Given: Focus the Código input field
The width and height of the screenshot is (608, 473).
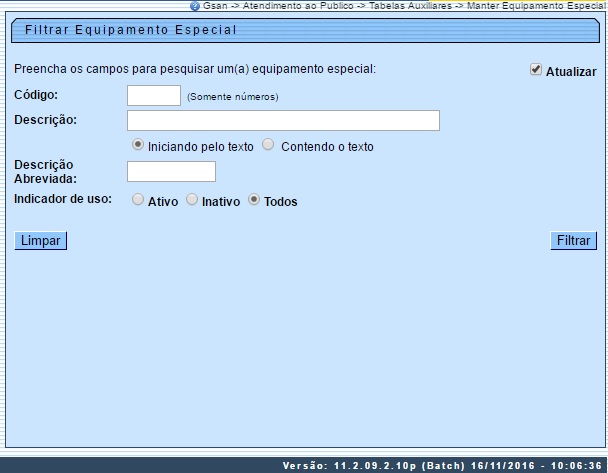Looking at the screenshot, I should pyautogui.click(x=154, y=95).
